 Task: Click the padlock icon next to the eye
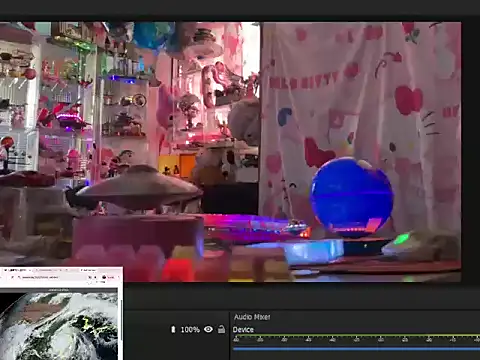[221, 329]
